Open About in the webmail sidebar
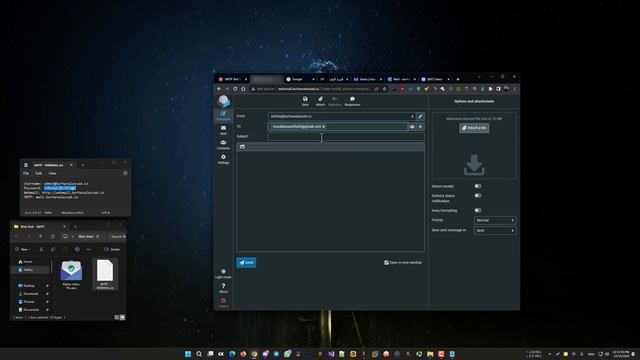 click(223, 288)
